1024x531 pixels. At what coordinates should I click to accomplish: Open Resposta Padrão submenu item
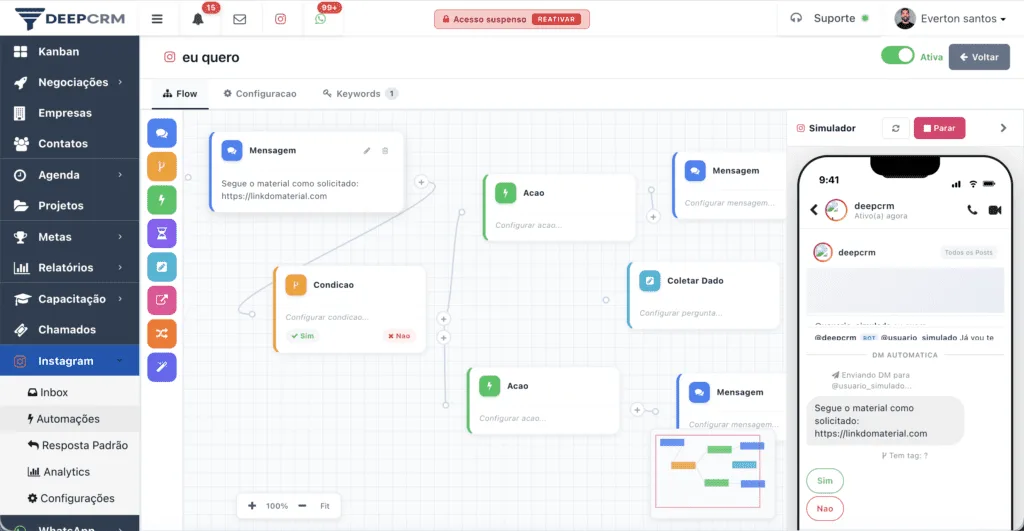(x=69, y=445)
